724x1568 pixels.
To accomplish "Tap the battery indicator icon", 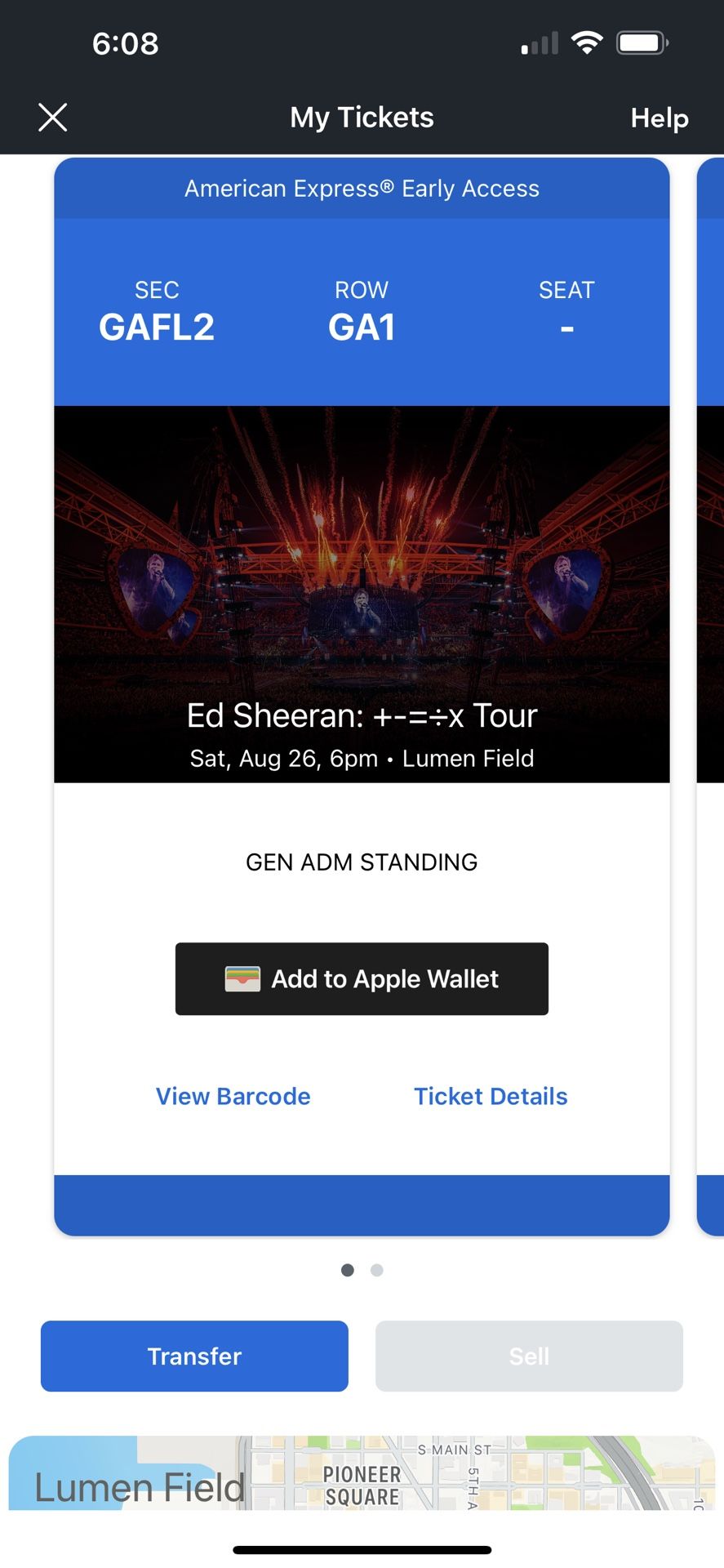I will [x=642, y=42].
